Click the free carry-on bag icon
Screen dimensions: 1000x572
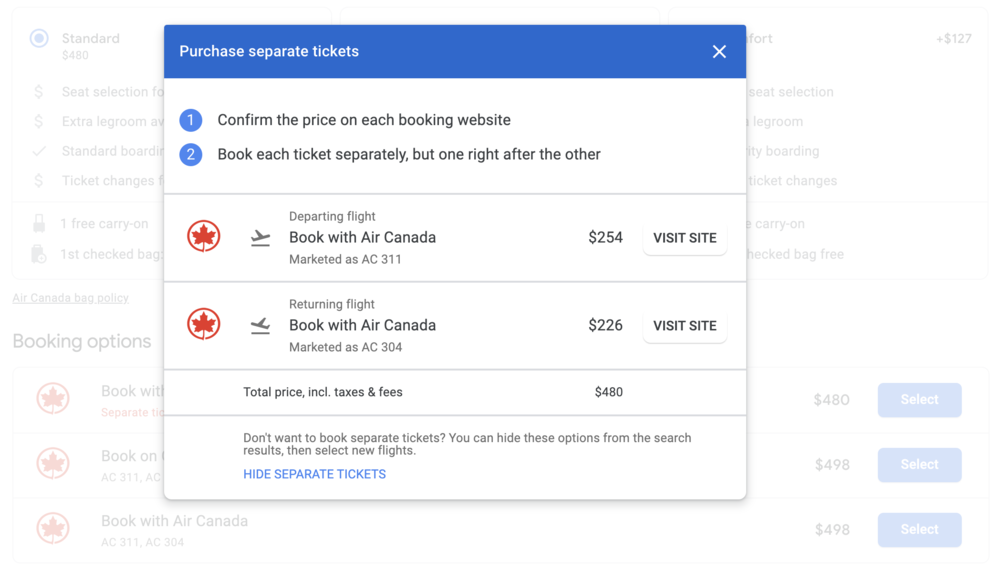click(39, 224)
